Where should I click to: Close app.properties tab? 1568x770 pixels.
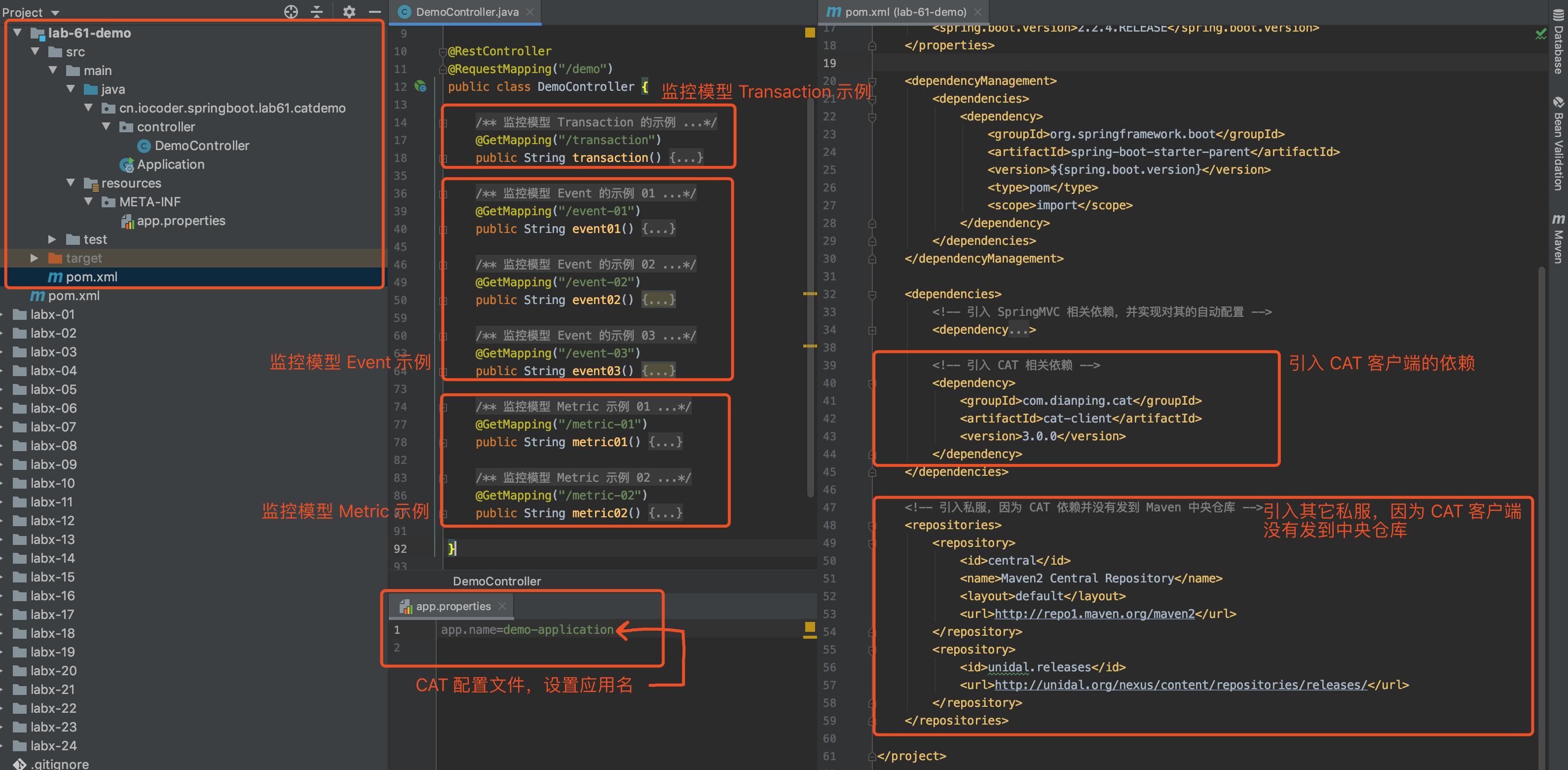point(502,606)
